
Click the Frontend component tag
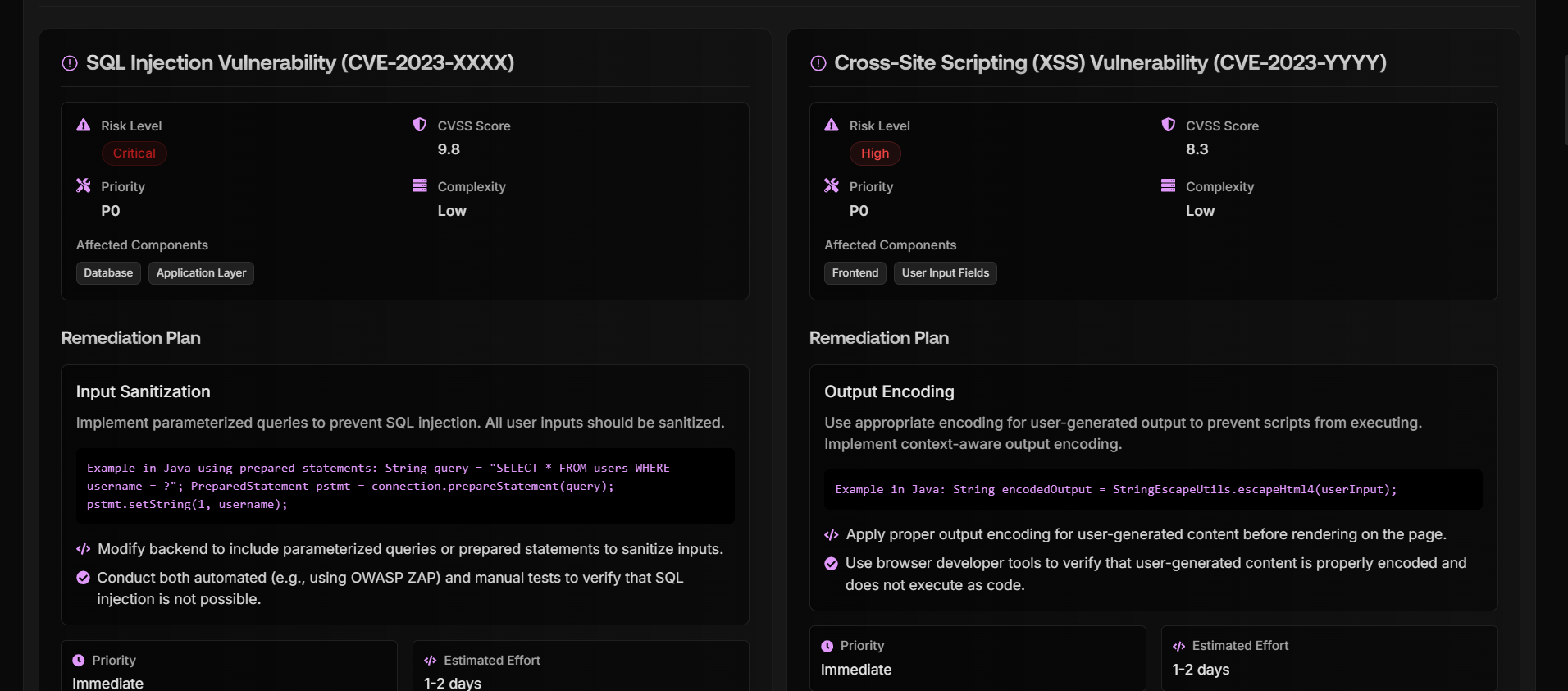pyautogui.click(x=855, y=273)
